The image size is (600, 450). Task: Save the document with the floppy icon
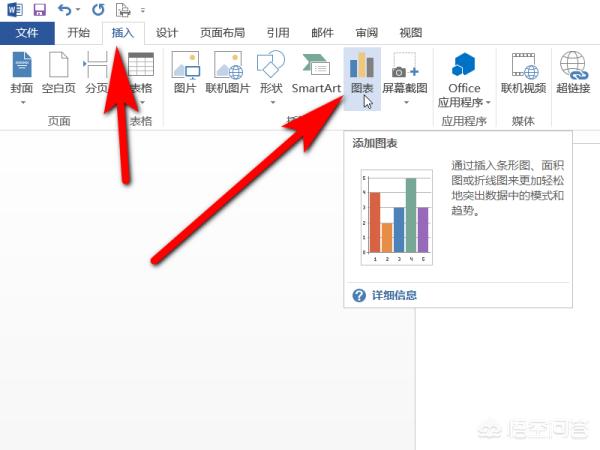coord(39,10)
